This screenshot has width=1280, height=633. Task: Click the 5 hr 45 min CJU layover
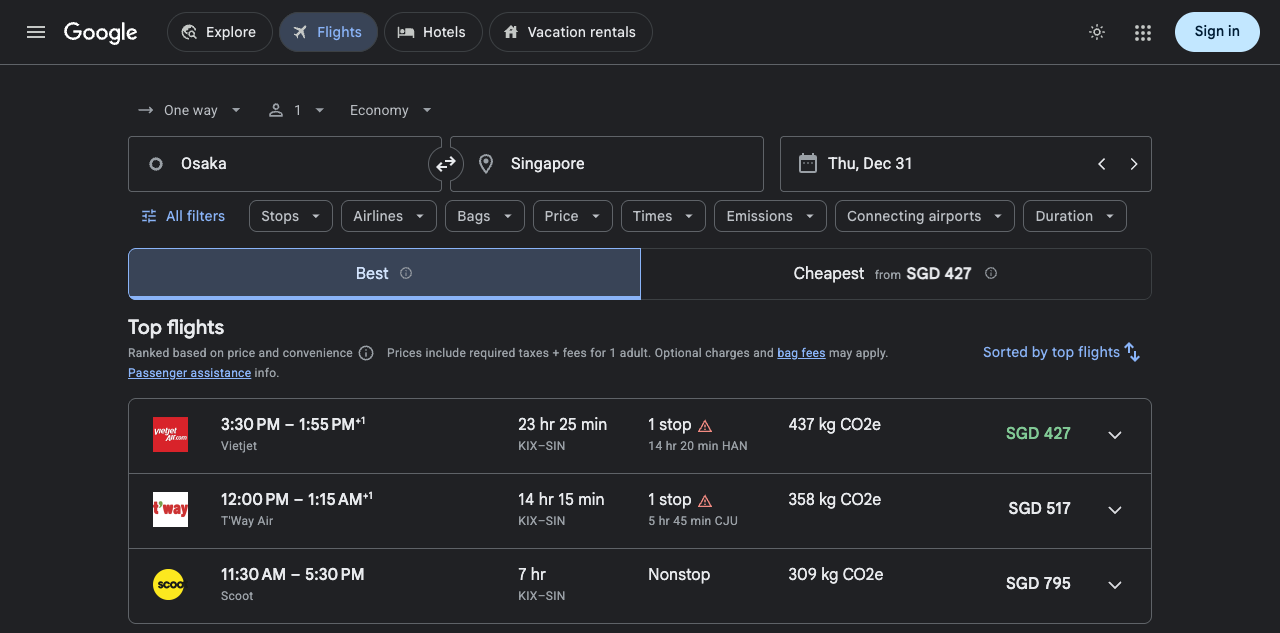point(693,521)
